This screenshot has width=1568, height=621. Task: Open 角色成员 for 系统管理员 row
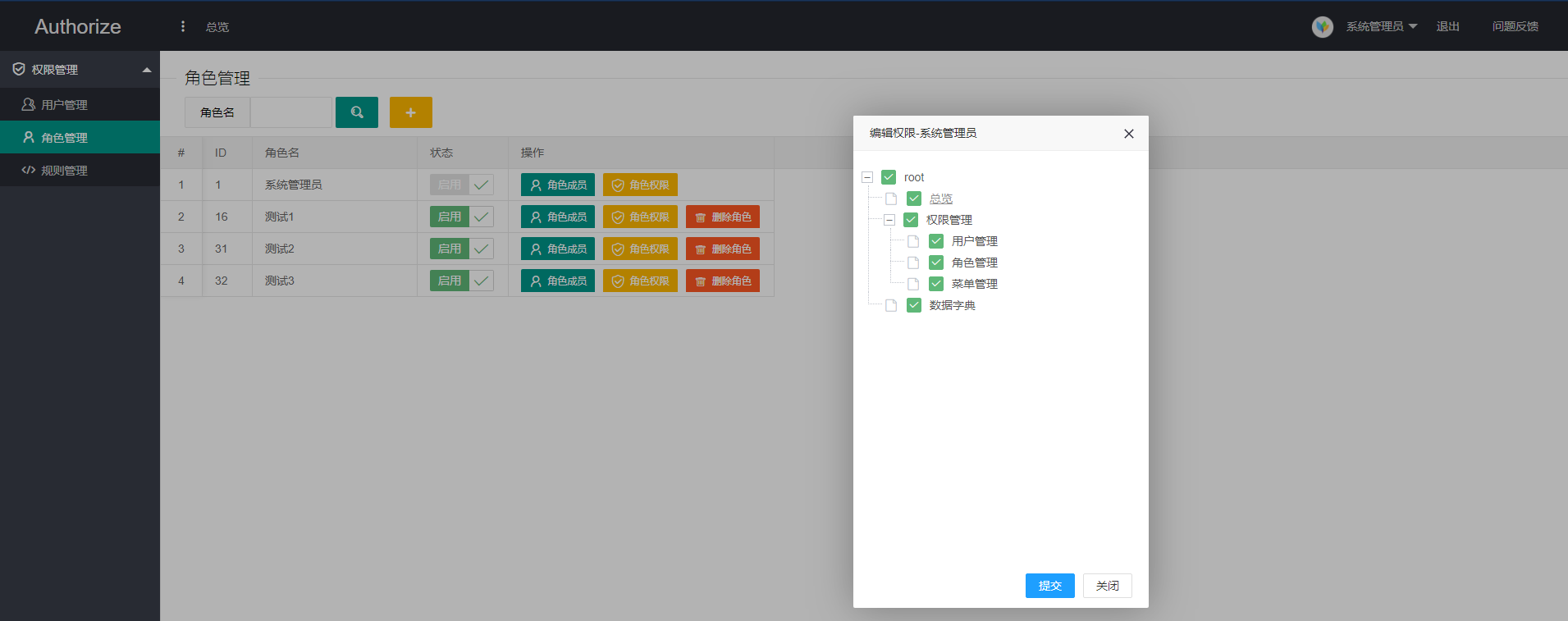click(x=558, y=185)
